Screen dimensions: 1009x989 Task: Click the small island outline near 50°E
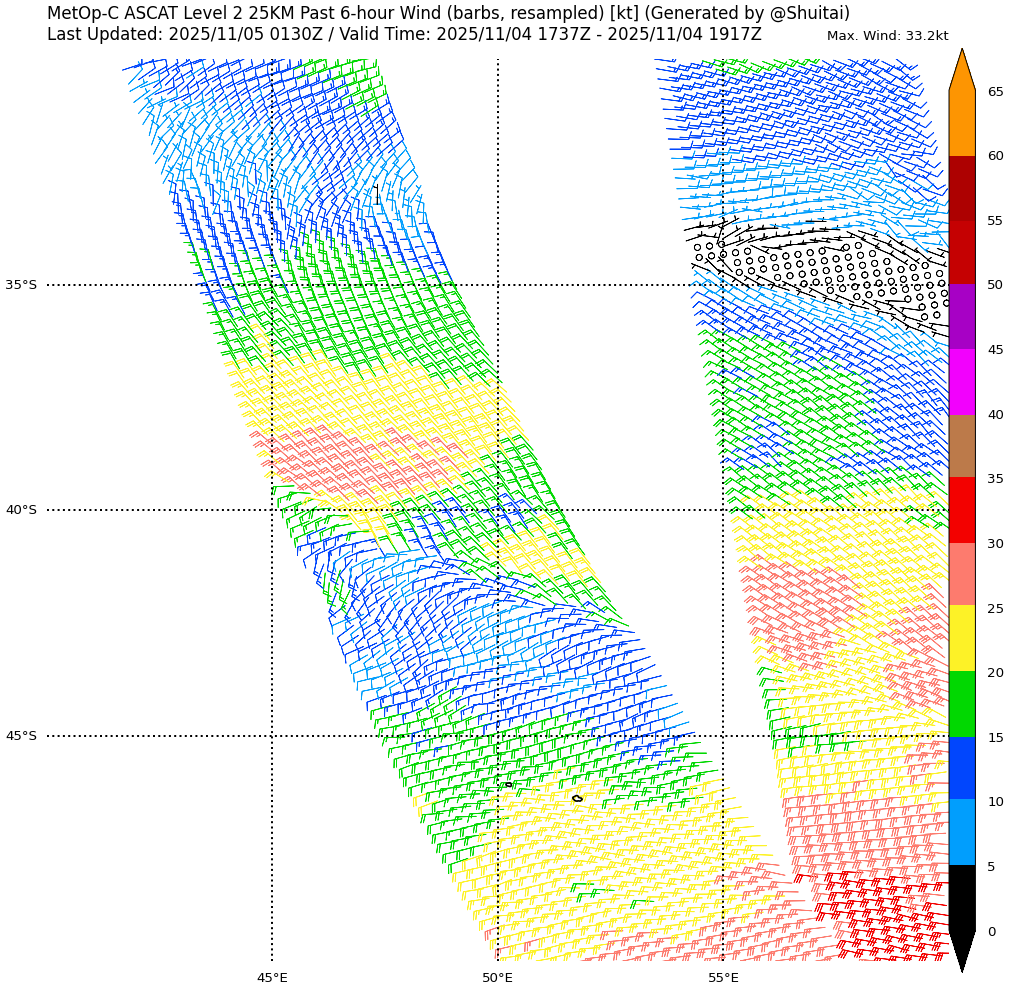point(508,784)
